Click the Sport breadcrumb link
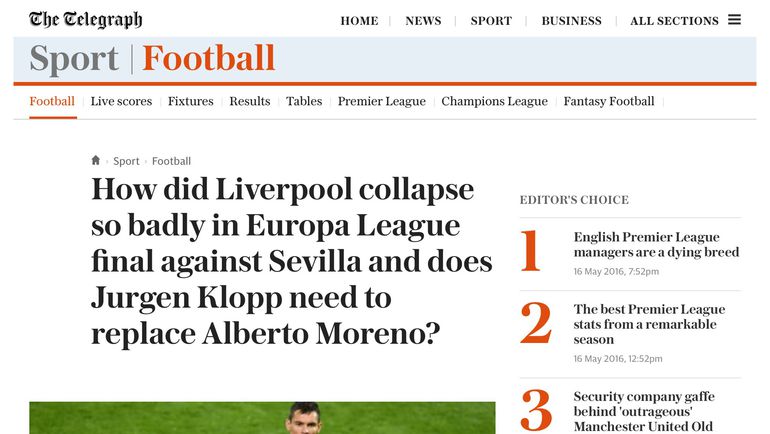This screenshot has width=770, height=434. coord(126,161)
